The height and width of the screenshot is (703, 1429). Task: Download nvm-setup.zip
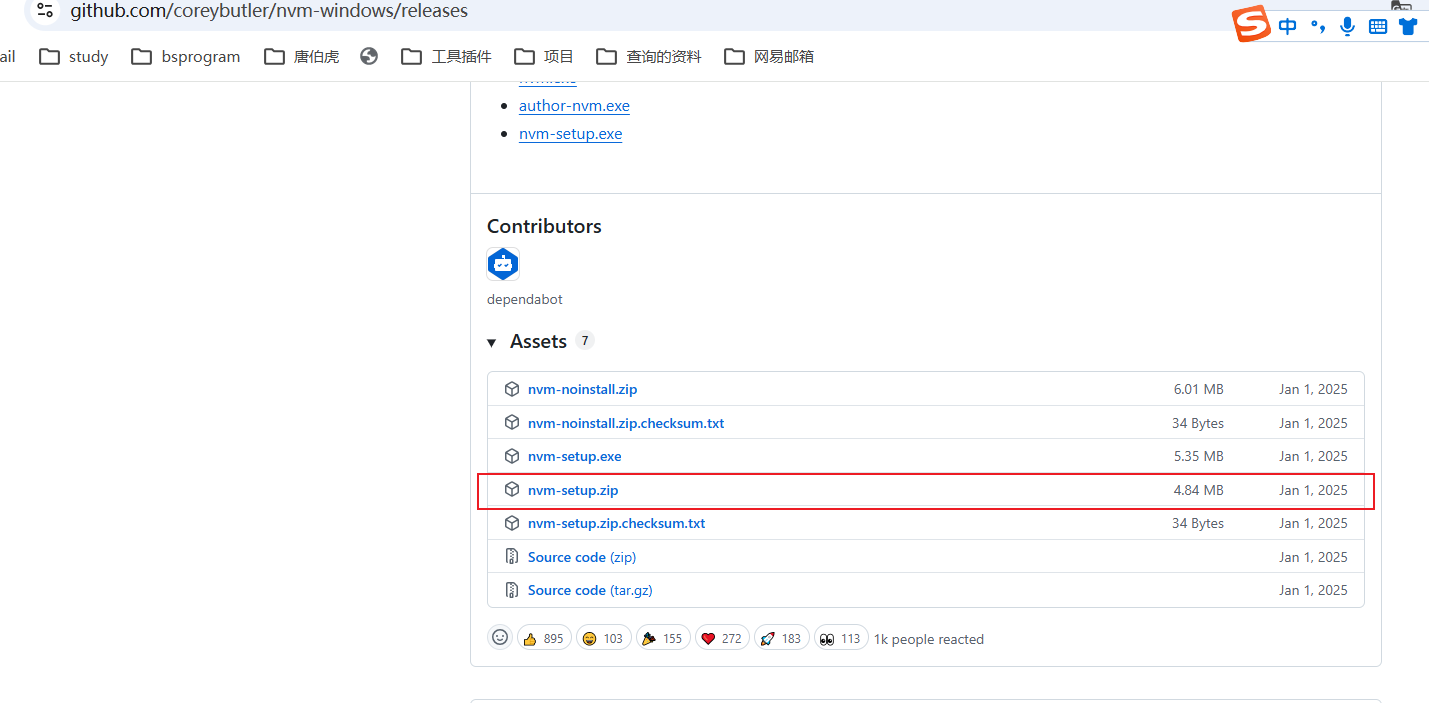(x=573, y=490)
